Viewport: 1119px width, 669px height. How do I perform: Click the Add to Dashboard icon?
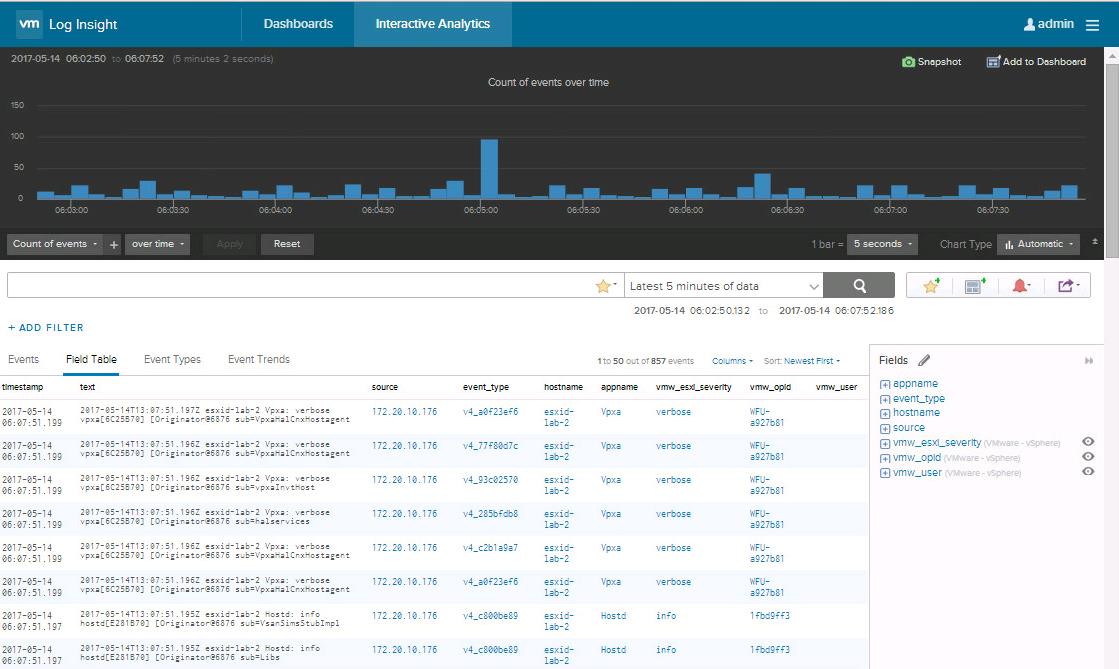click(993, 62)
